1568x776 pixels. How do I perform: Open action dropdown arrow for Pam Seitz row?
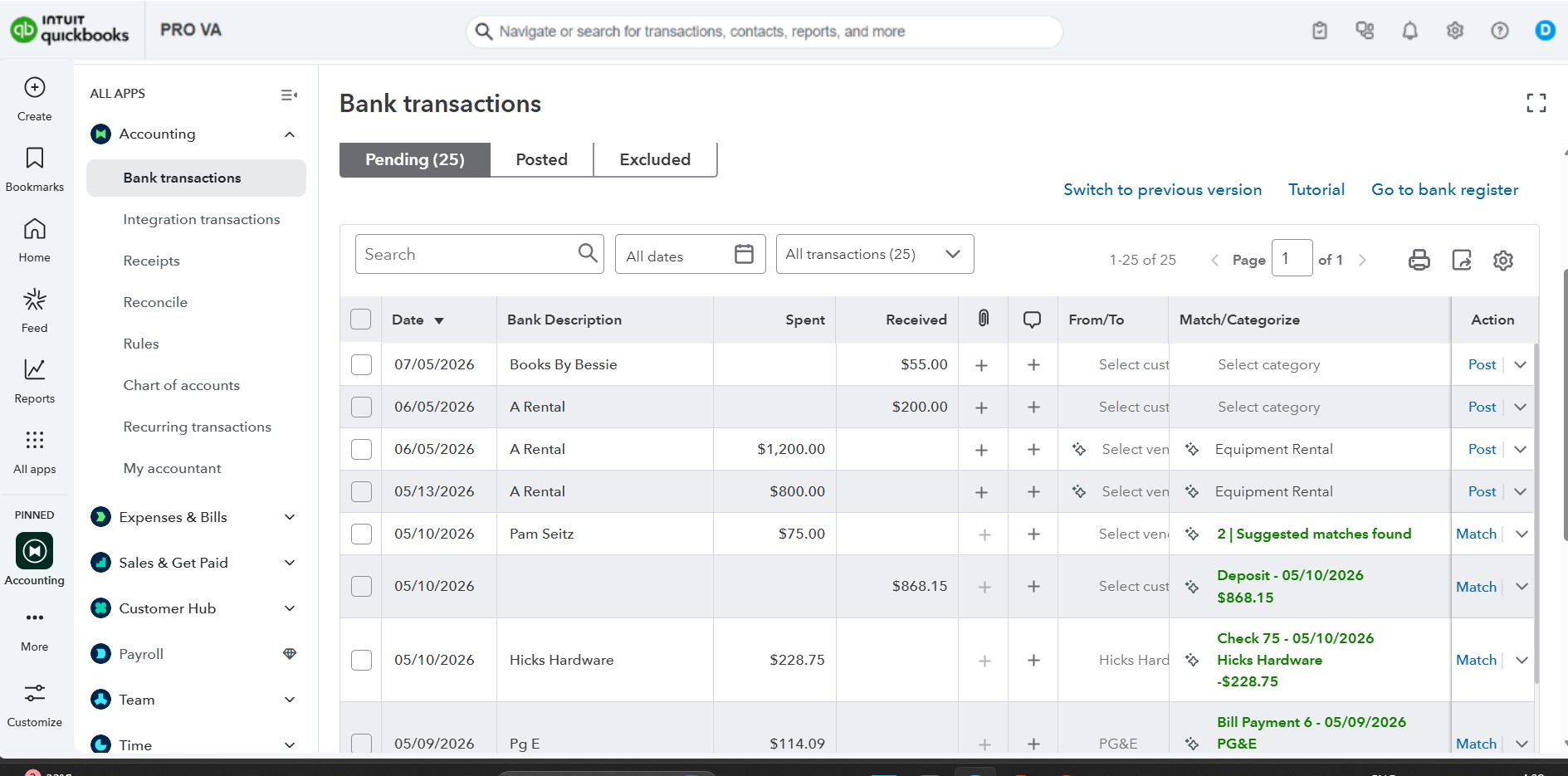click(x=1521, y=534)
